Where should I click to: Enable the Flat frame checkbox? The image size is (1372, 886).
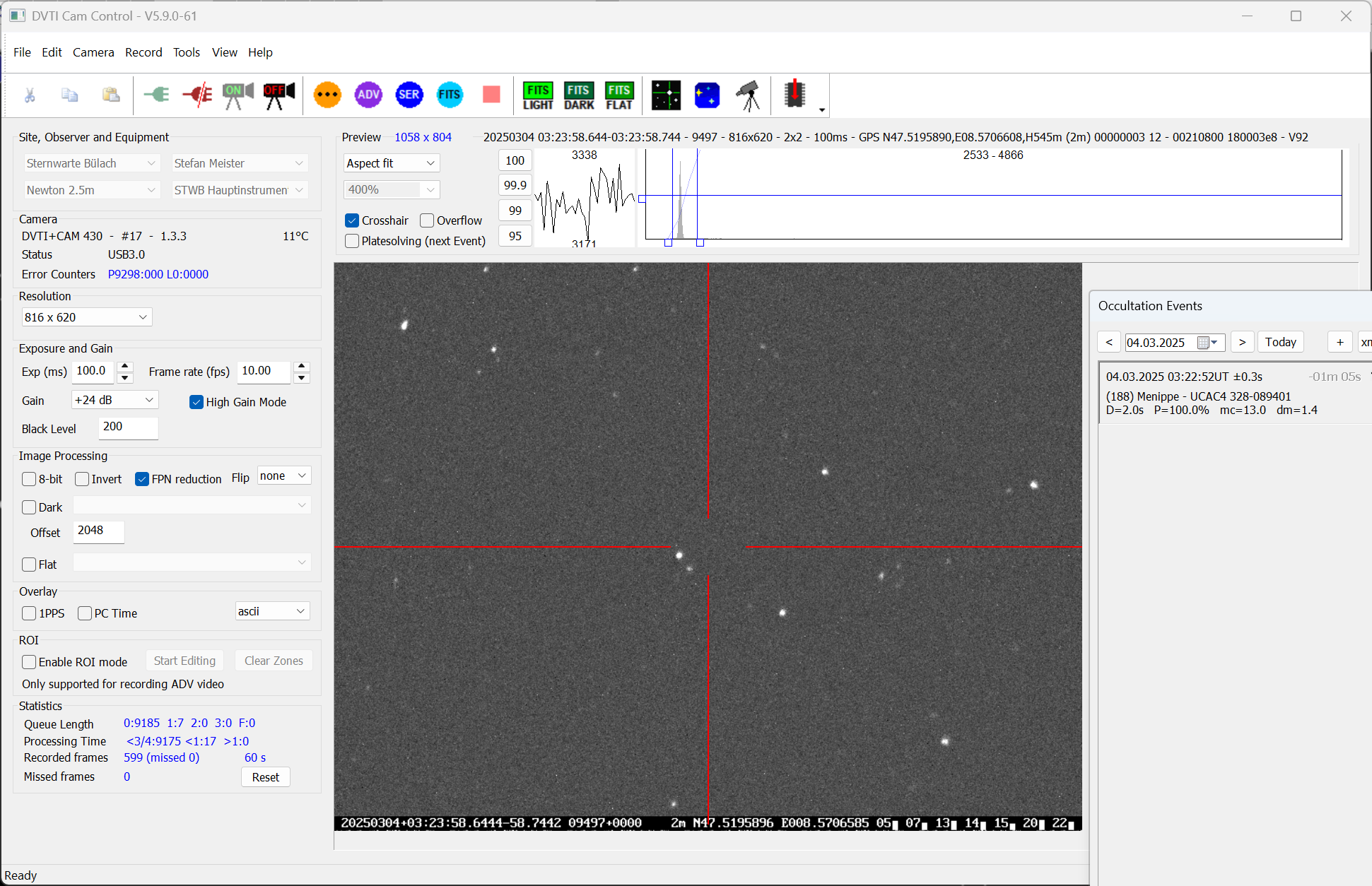[29, 565]
